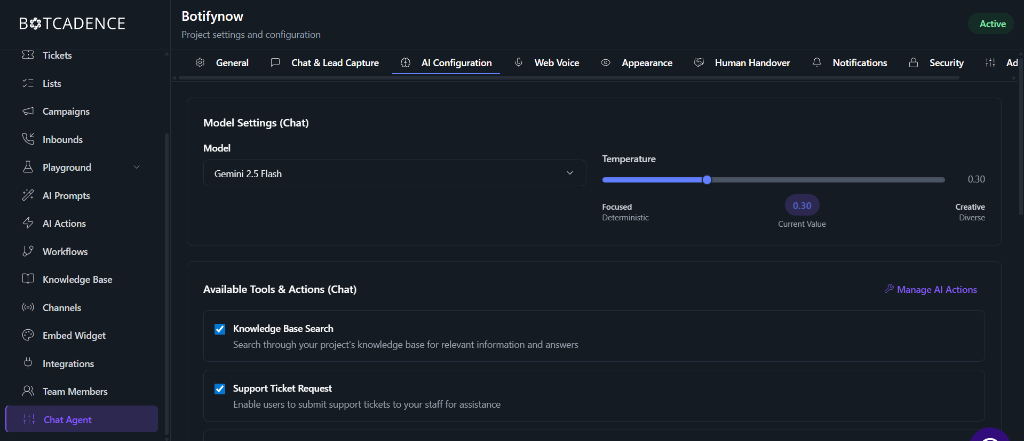Image resolution: width=1024 pixels, height=441 pixels.
Task: Open Integrations from the sidebar
Action: 82,364
